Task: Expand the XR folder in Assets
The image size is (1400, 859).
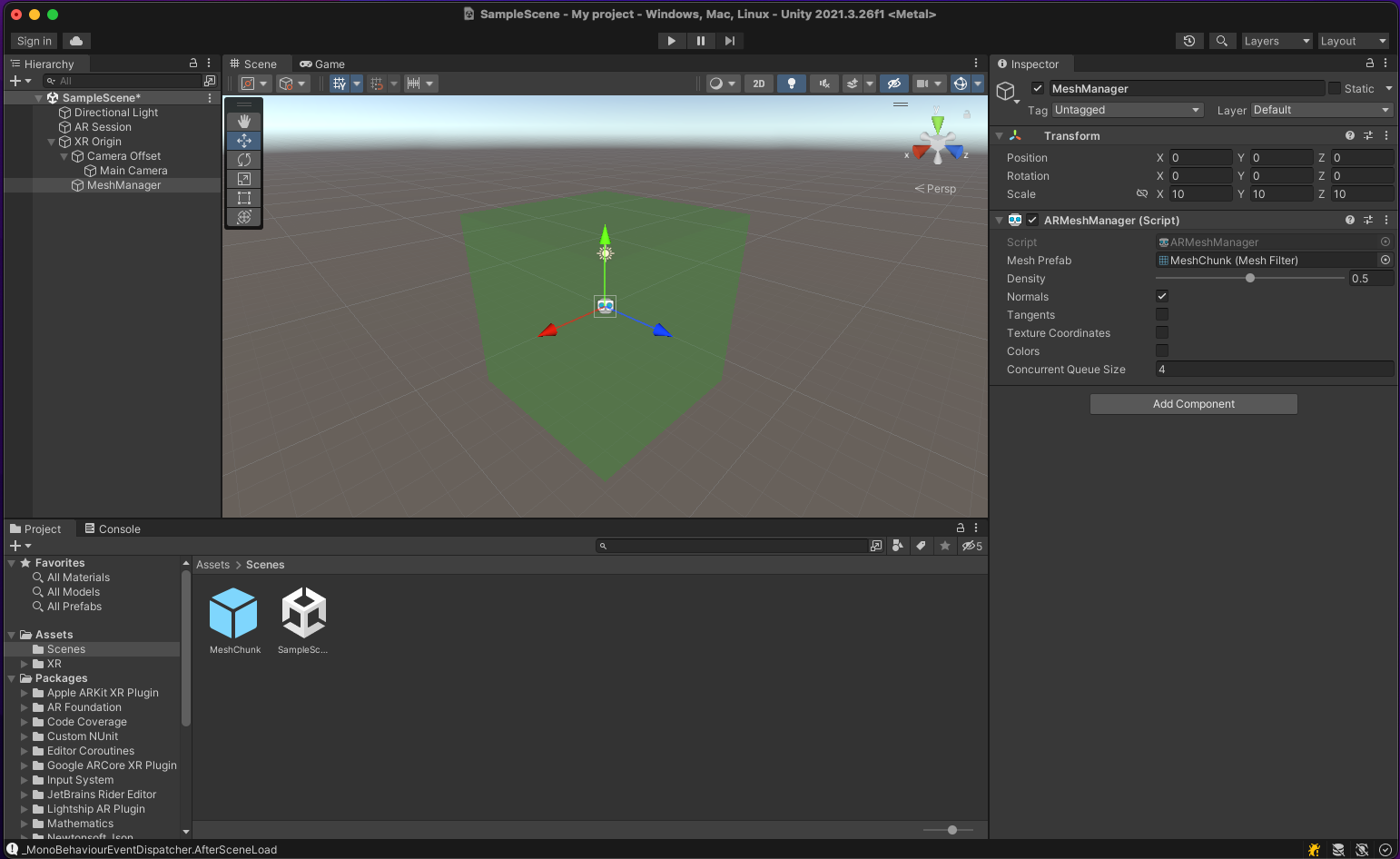Action: click(x=25, y=664)
